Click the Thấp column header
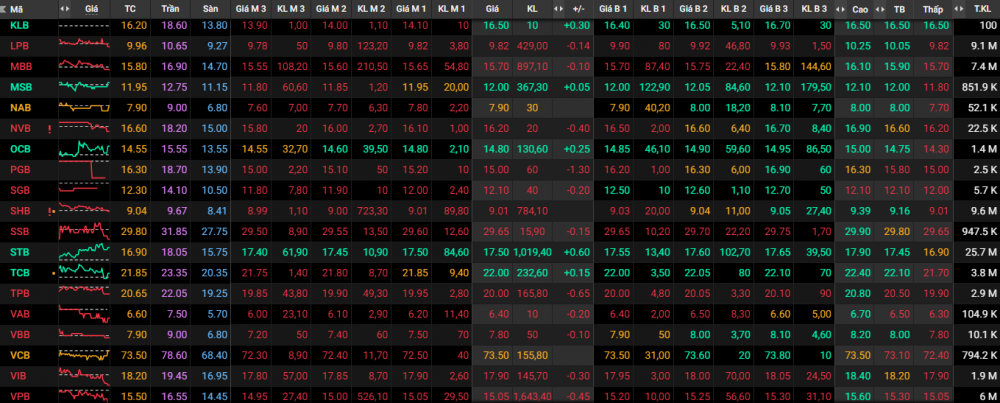1000x403 pixels. [x=934, y=9]
